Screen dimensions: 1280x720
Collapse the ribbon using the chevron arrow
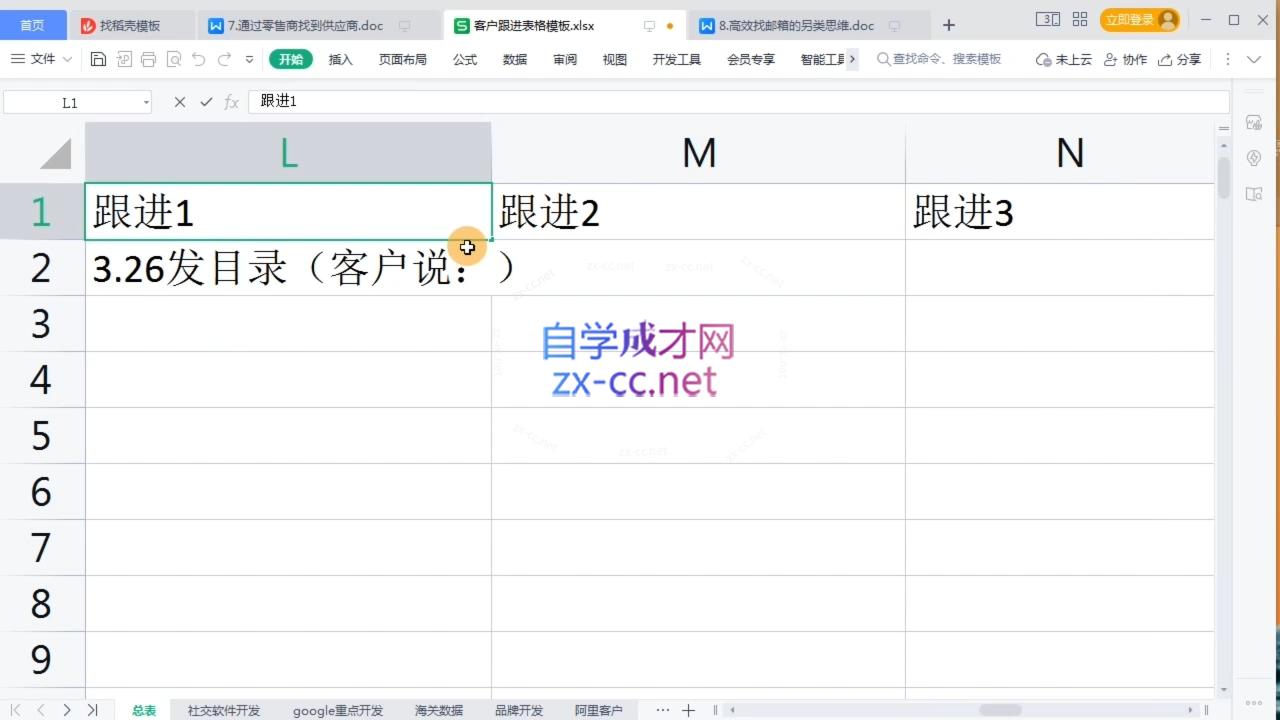pyautogui.click(x=1253, y=59)
